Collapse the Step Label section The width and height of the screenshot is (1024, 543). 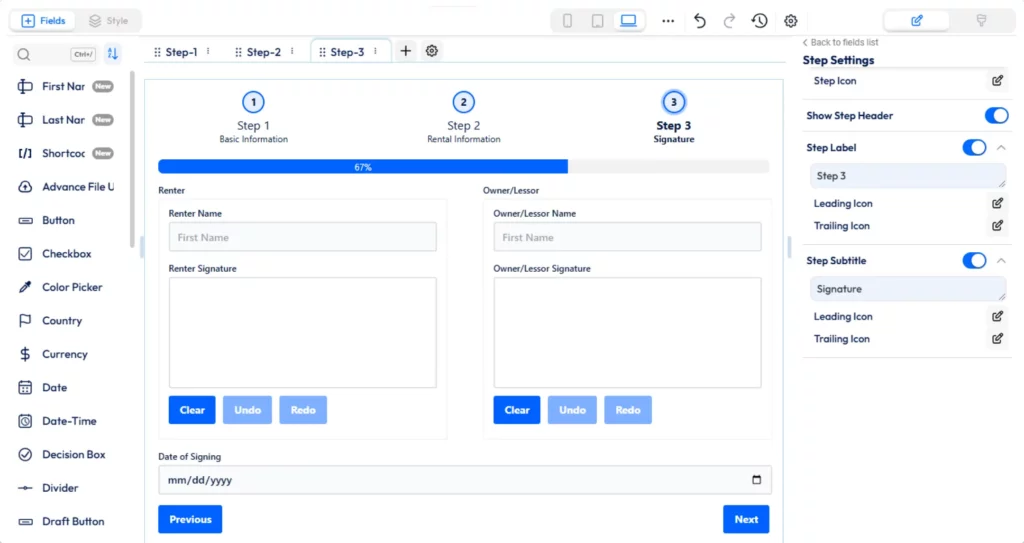[x=1001, y=148]
